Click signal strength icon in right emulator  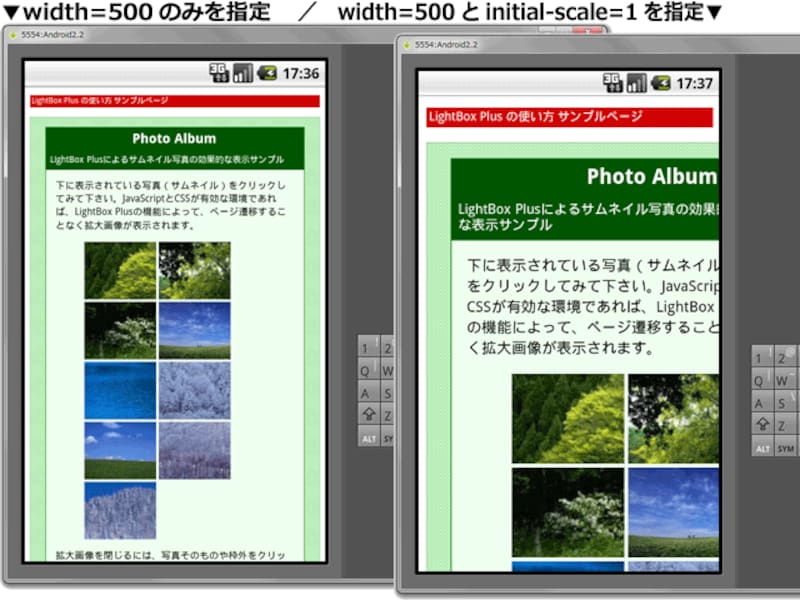(x=636, y=83)
